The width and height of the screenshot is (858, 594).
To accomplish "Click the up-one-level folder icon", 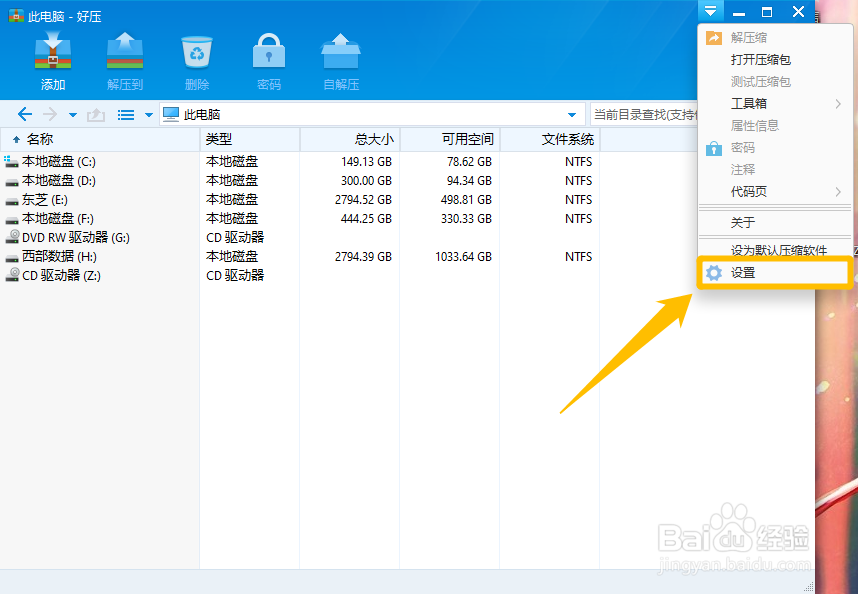I will [96, 114].
